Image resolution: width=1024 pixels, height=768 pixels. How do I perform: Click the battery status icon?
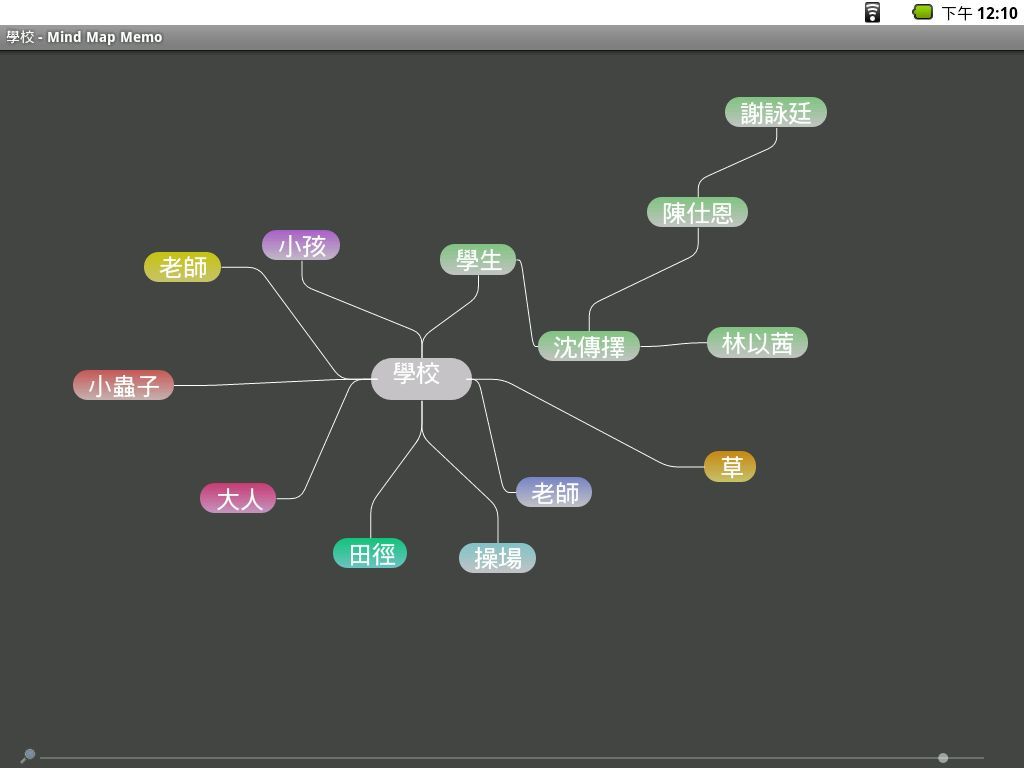[x=922, y=12]
